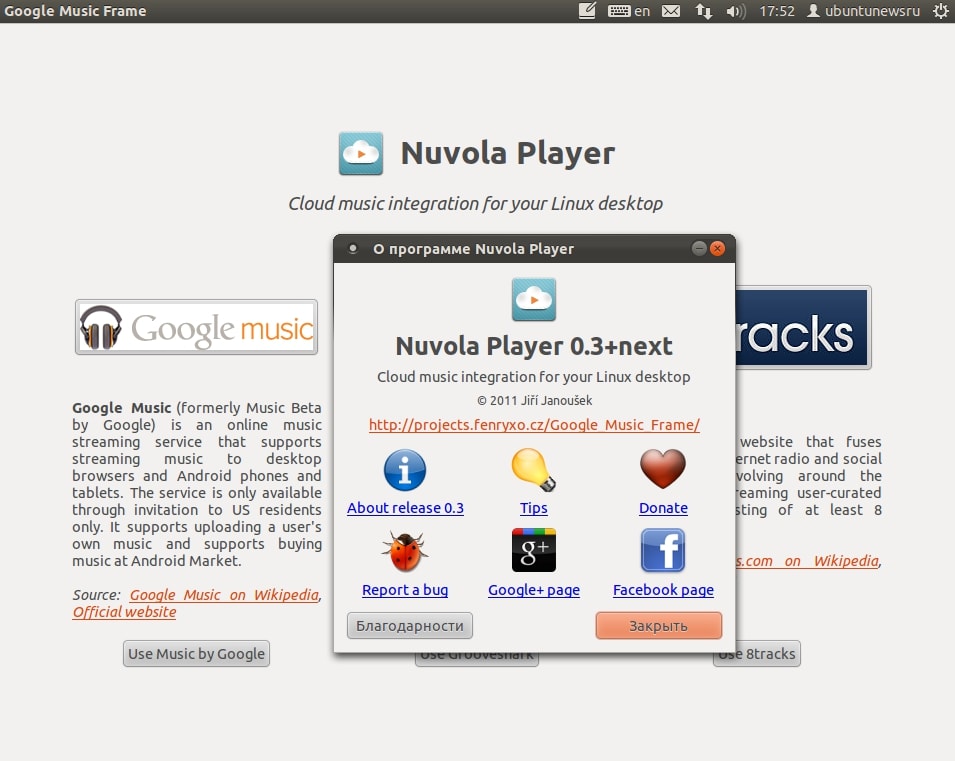Click the Nuvola Player cloud icon in dialog
This screenshot has width=955, height=761.
534,299
